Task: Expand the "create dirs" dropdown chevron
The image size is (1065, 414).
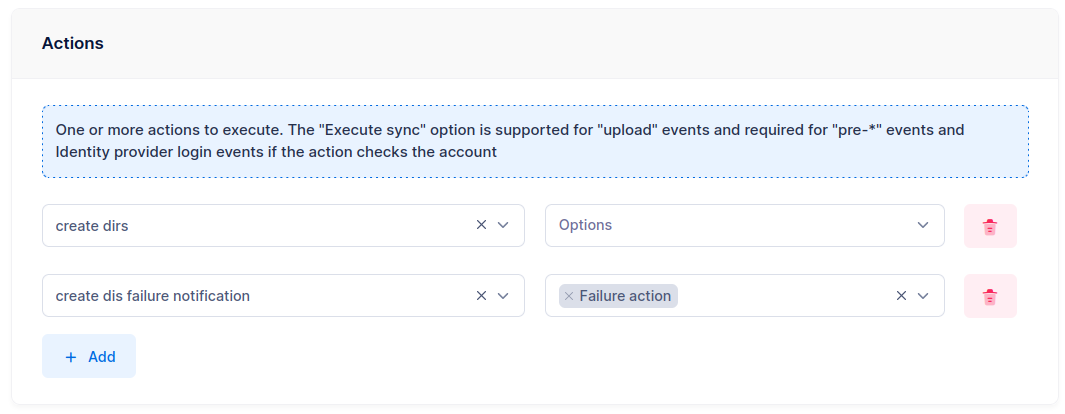Action: pos(504,225)
